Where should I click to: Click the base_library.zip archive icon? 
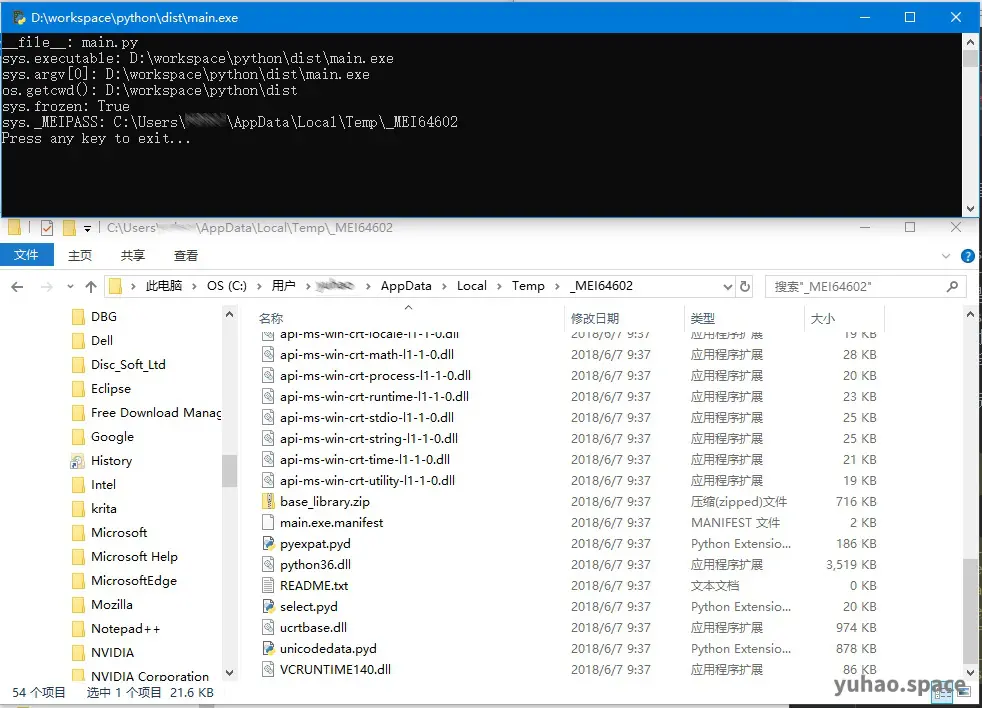pyautogui.click(x=268, y=501)
